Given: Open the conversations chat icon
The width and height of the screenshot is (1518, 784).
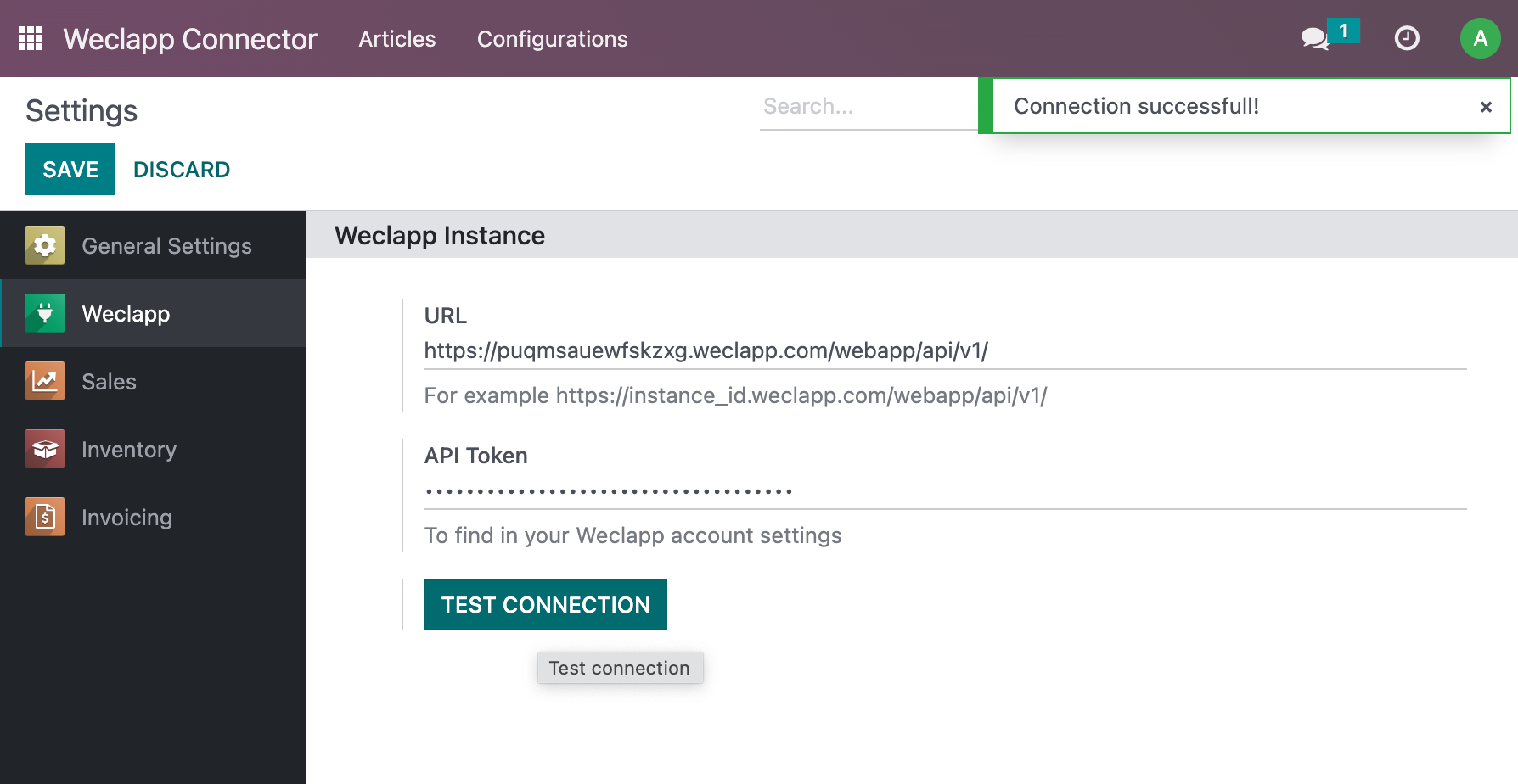Looking at the screenshot, I should 1315,38.
